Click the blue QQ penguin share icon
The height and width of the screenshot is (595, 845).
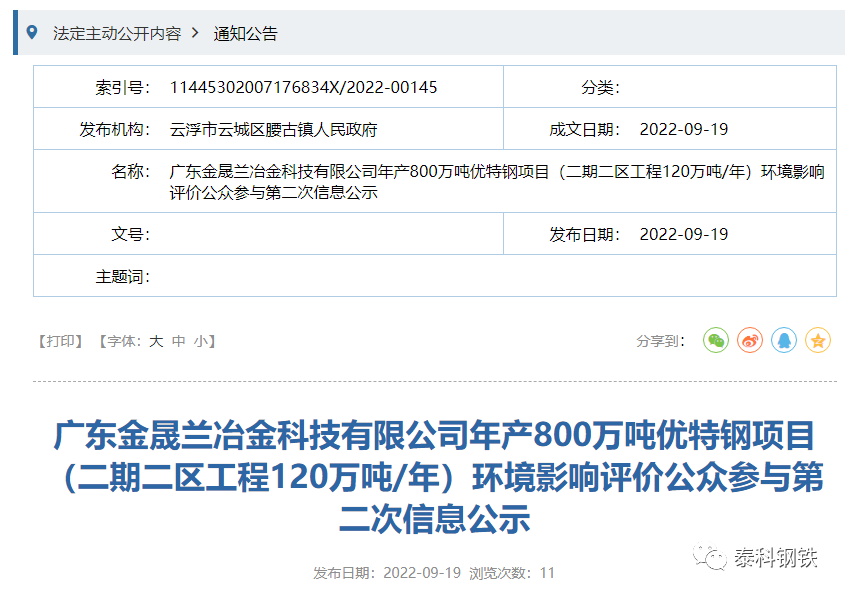tap(784, 340)
